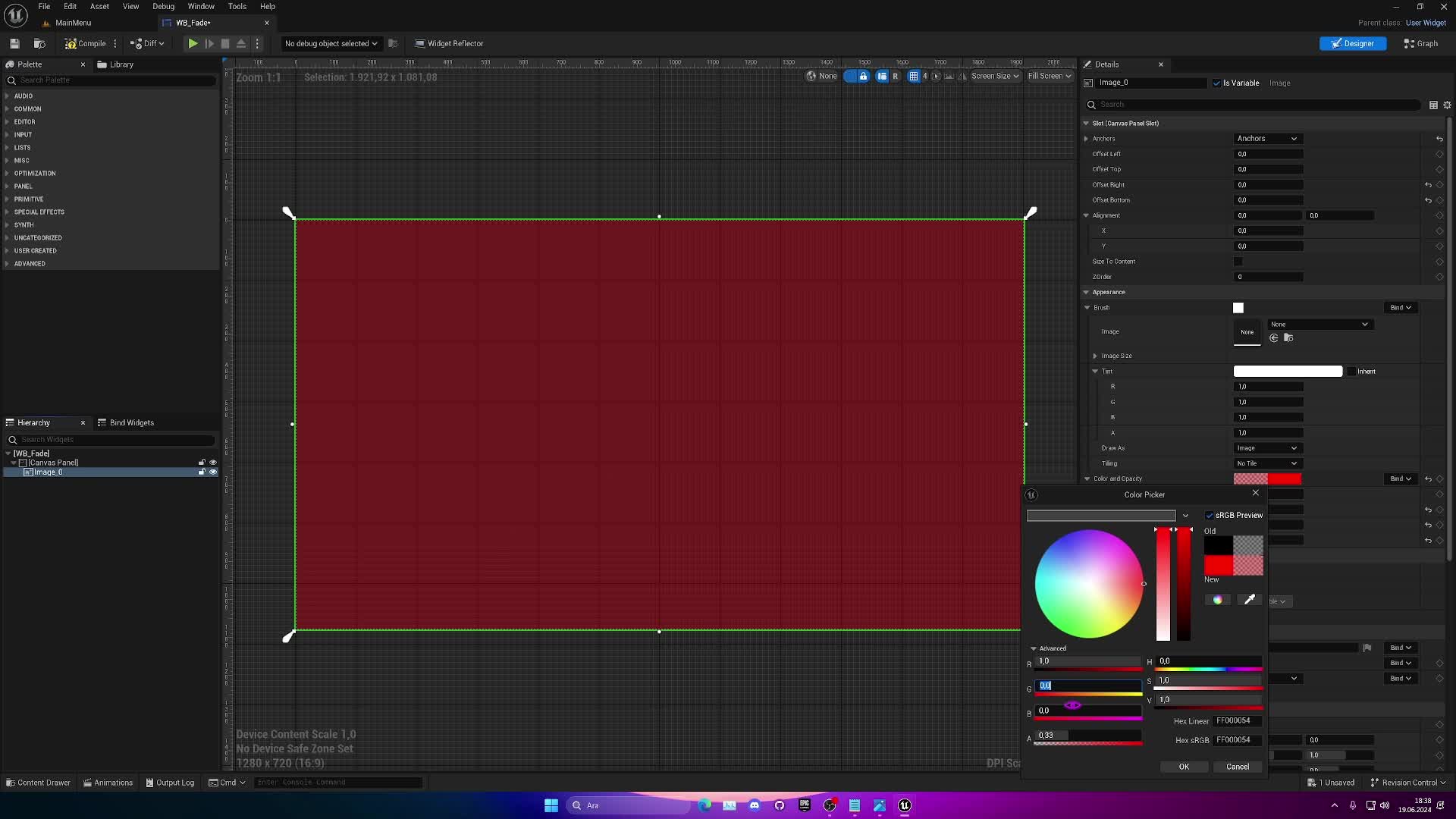The height and width of the screenshot is (819, 1456).
Task: Hide Canvas Panel with eye icon
Action: coord(213,462)
